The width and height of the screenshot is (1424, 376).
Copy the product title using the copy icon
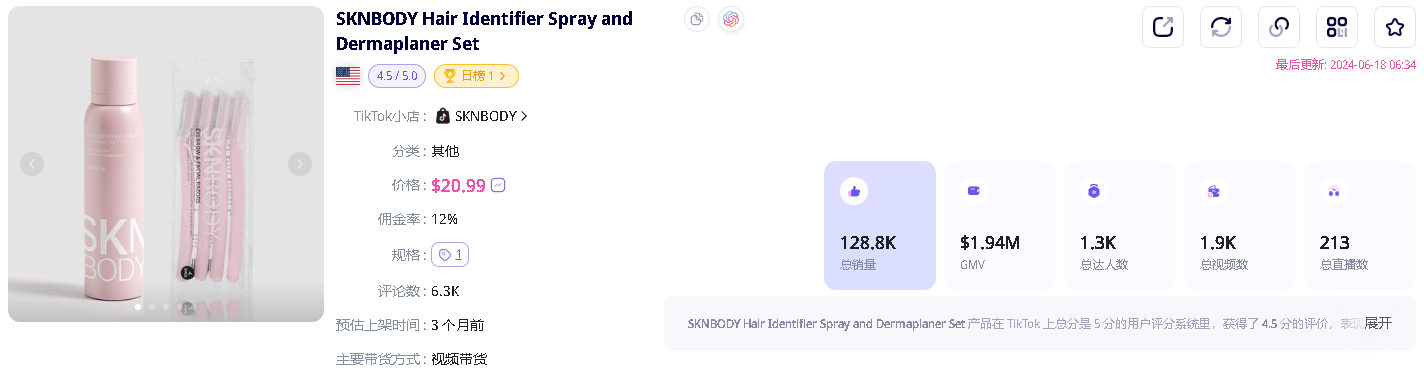tap(698, 19)
